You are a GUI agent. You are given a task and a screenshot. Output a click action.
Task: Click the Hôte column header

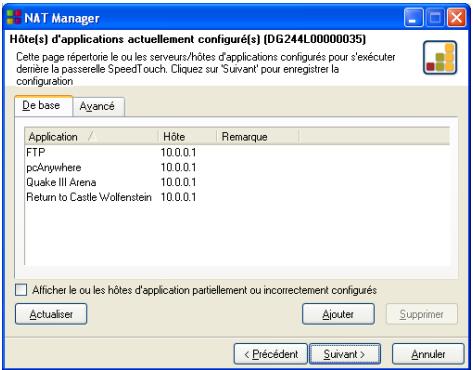coord(187,136)
